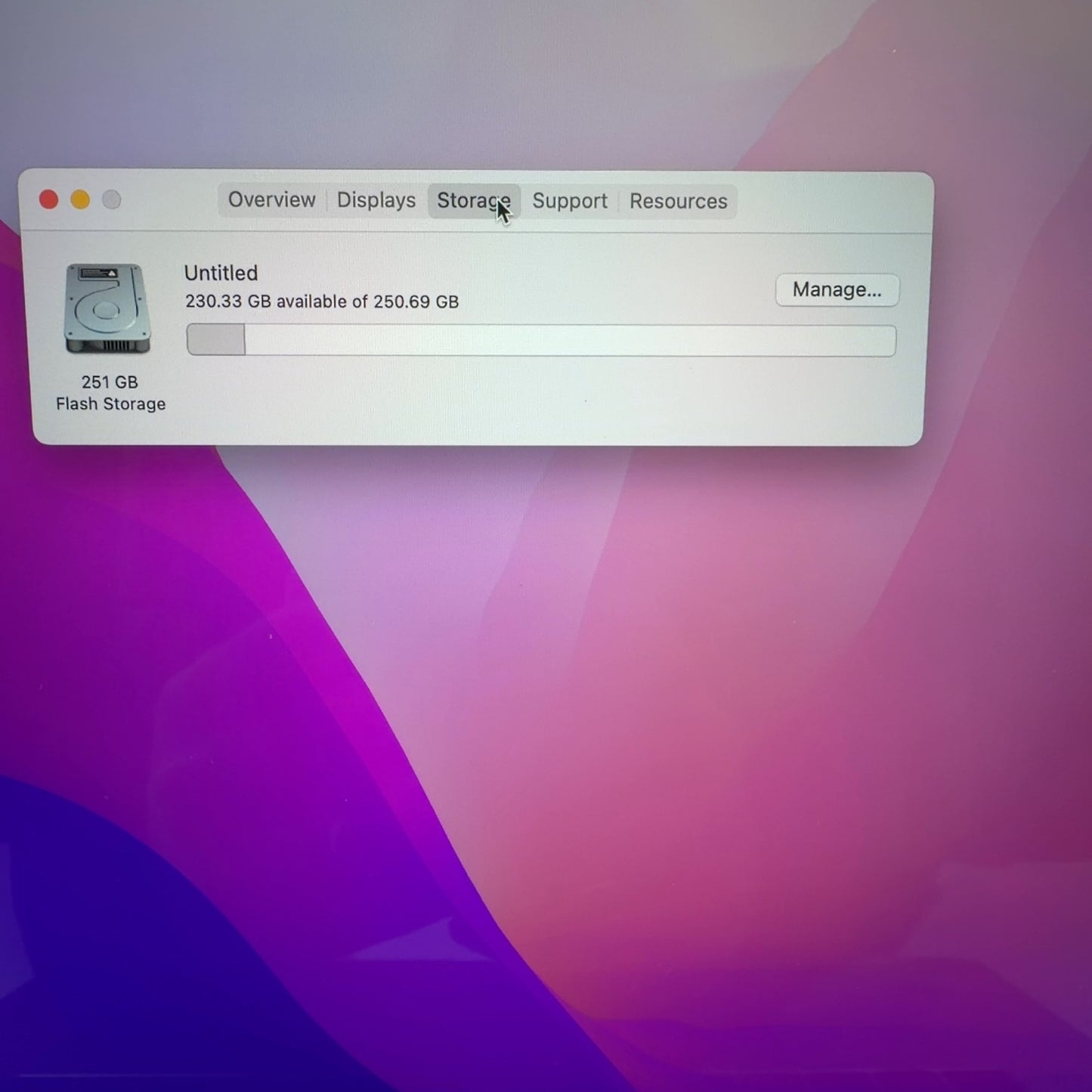This screenshot has height=1092, width=1092.
Task: Switch to the Overview tab
Action: [x=271, y=200]
